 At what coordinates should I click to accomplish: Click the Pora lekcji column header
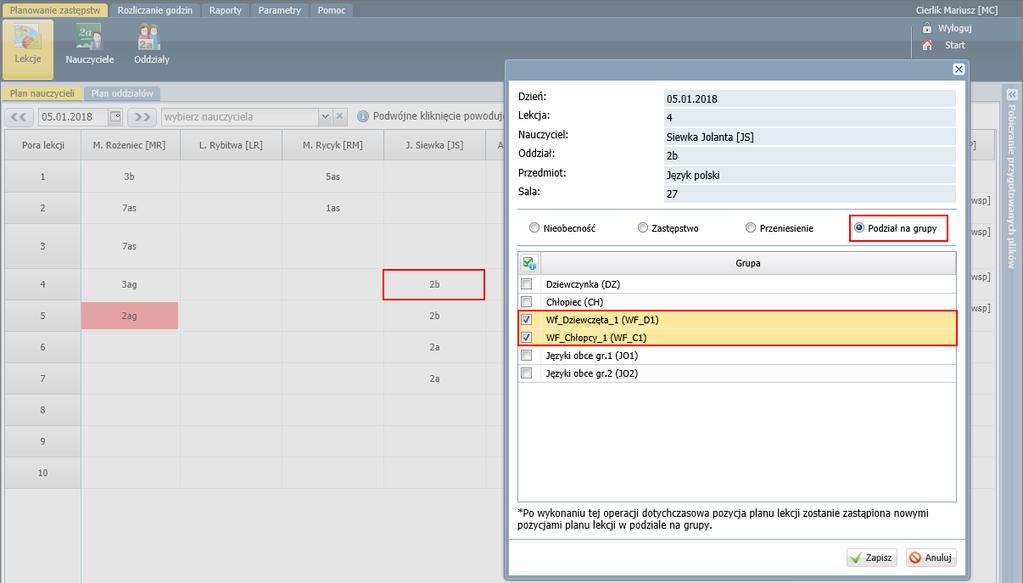pos(43,145)
